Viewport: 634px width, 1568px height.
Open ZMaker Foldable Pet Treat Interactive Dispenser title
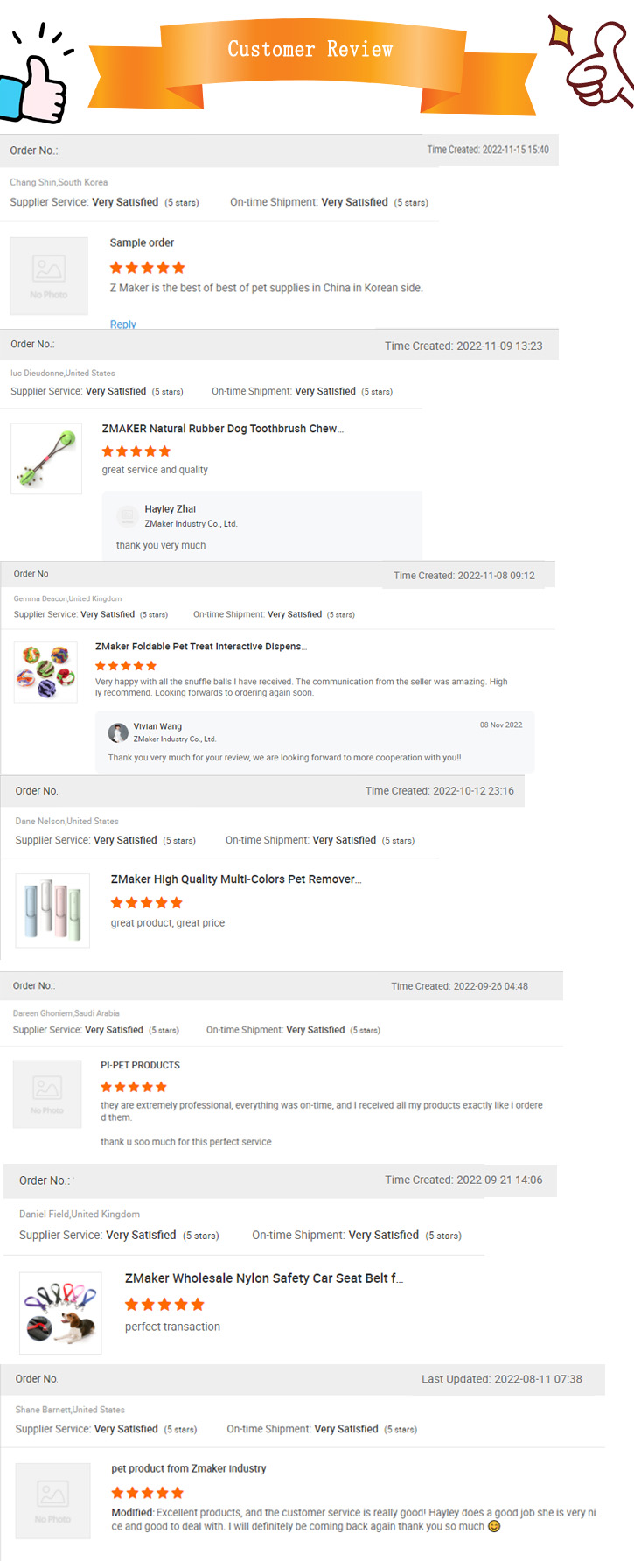(x=201, y=647)
